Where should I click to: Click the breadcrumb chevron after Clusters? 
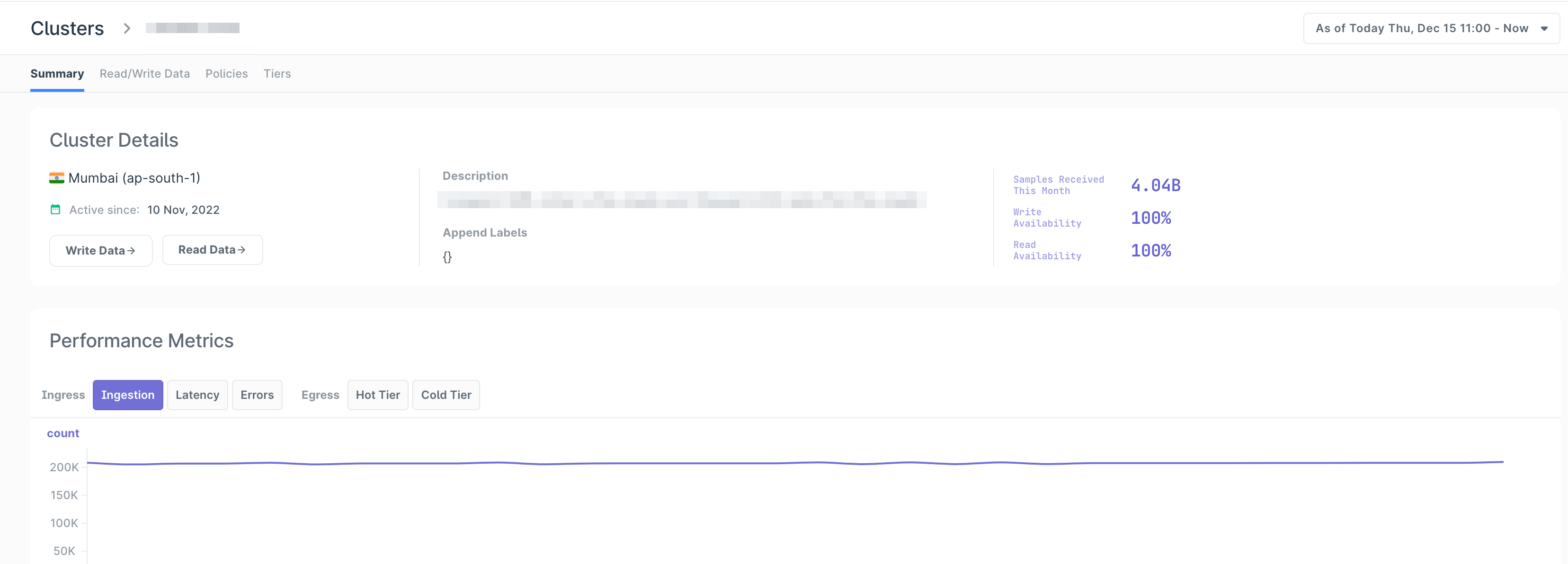pos(126,28)
